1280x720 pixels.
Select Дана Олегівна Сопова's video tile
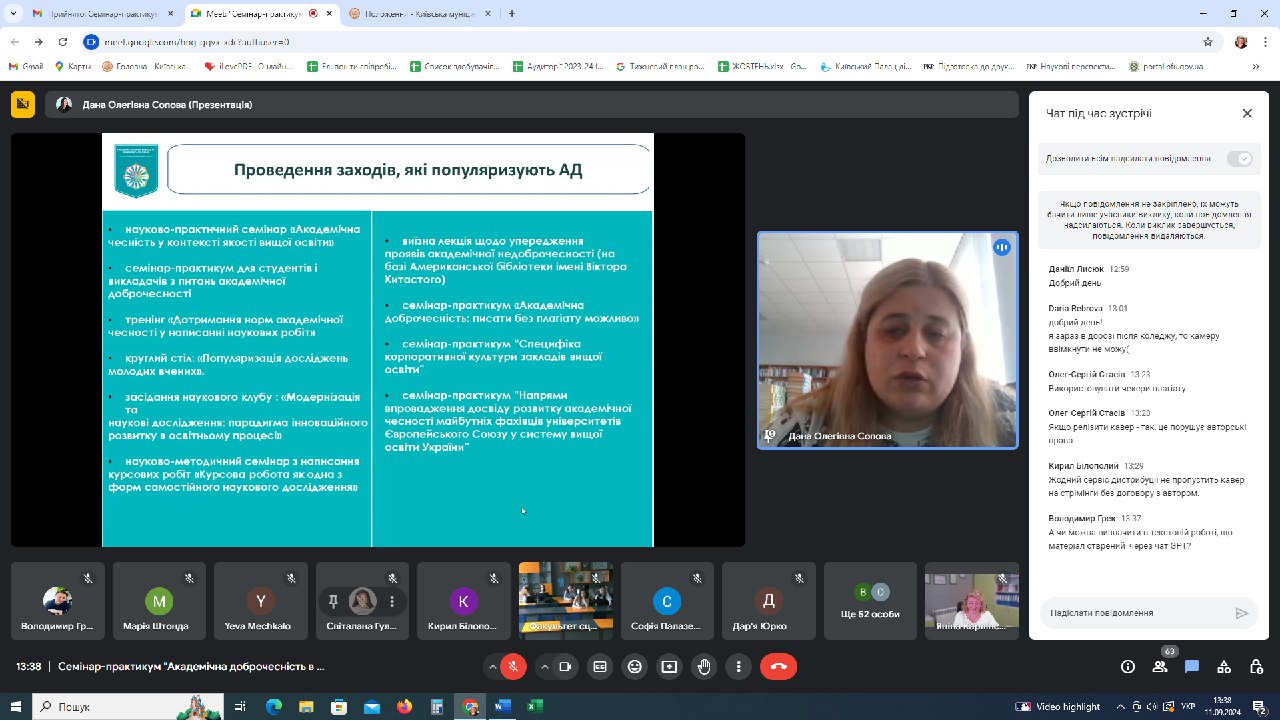(887, 340)
